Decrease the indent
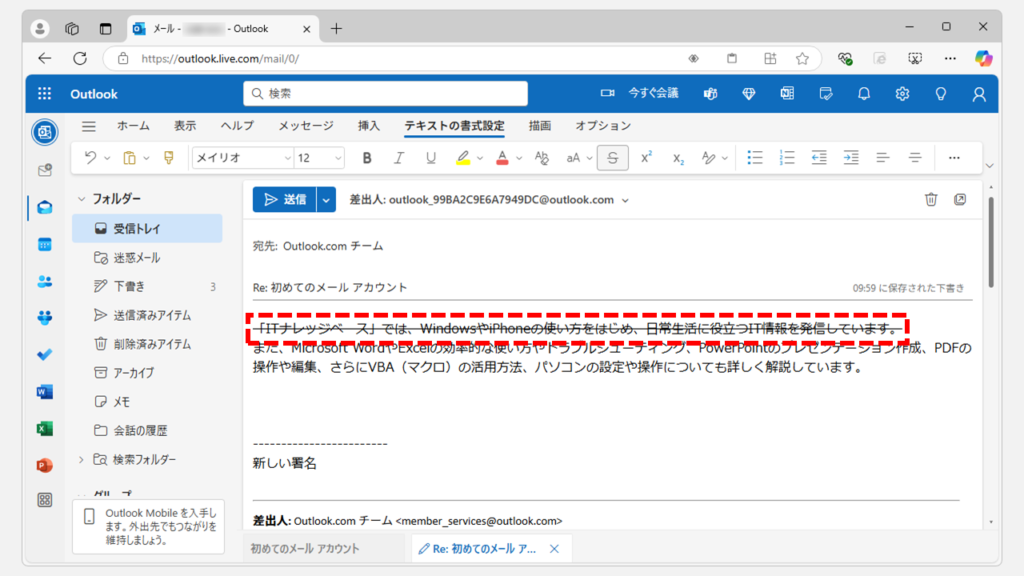 click(x=819, y=157)
